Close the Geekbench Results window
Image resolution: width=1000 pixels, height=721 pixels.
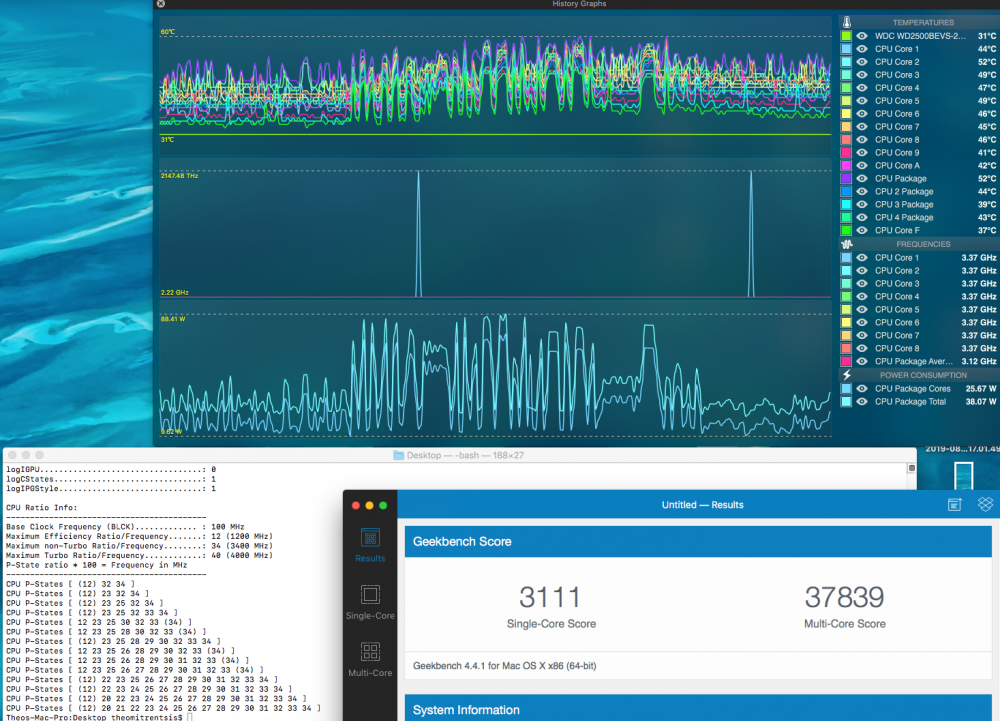click(x=356, y=506)
